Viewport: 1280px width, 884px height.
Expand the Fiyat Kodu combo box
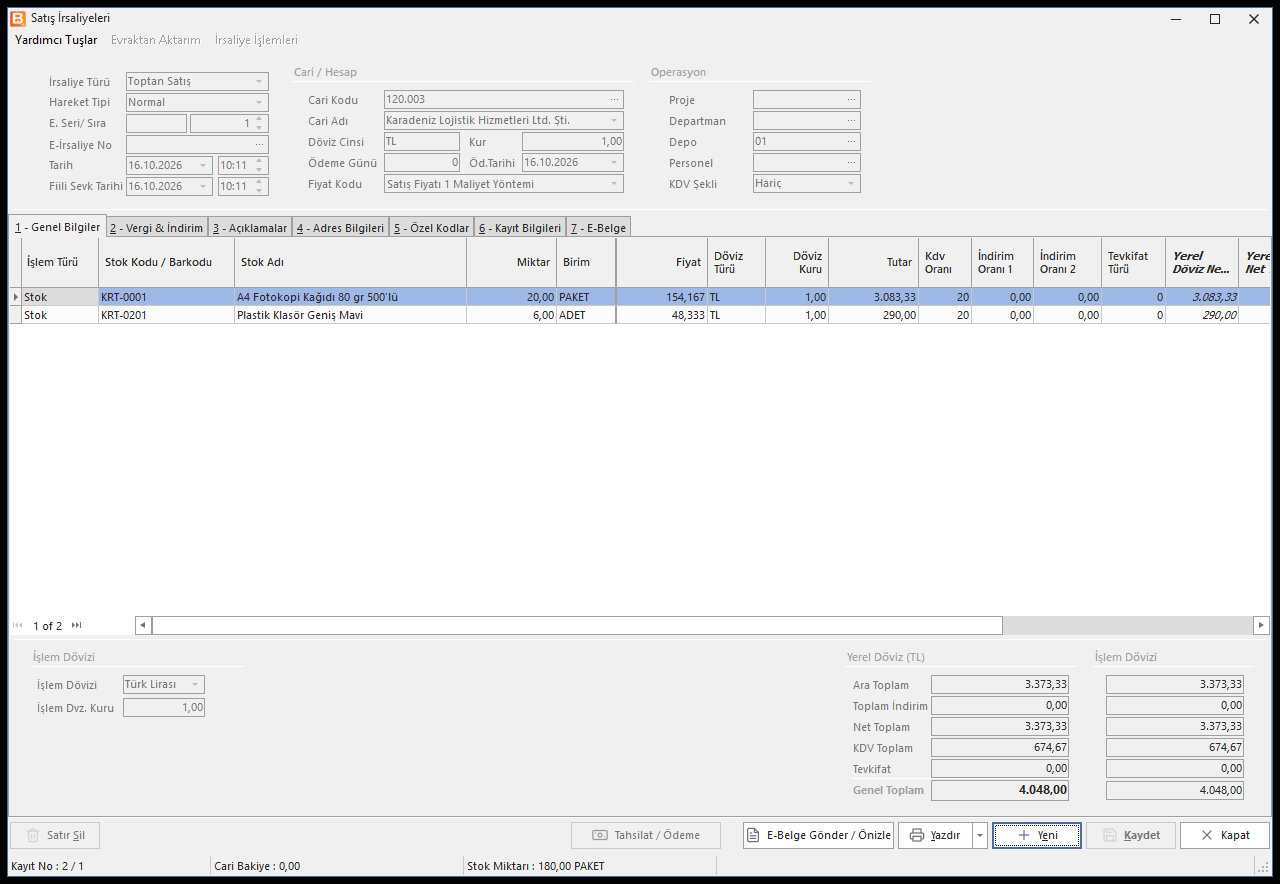pyautogui.click(x=615, y=184)
